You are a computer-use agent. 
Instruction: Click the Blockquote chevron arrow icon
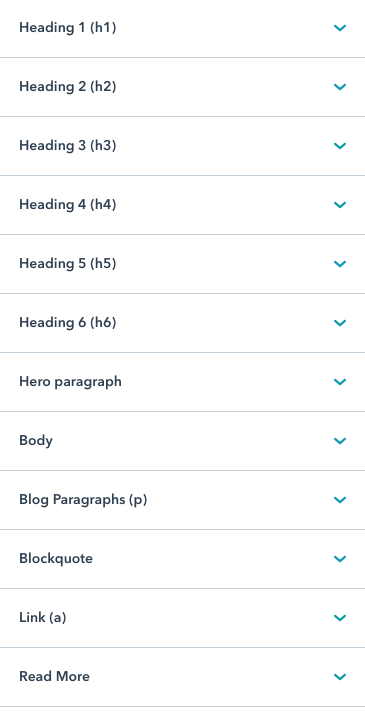point(340,558)
